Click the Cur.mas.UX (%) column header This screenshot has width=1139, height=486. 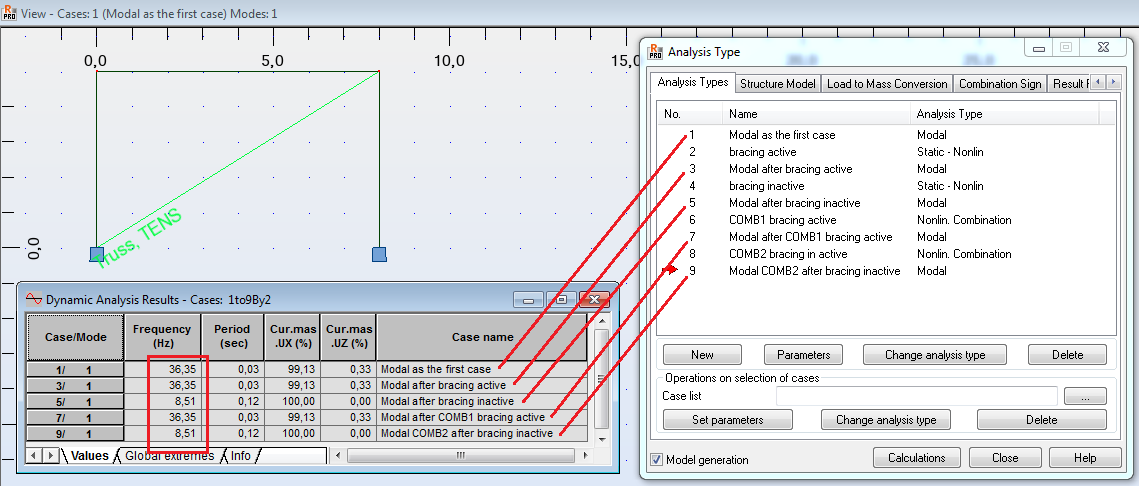point(291,337)
